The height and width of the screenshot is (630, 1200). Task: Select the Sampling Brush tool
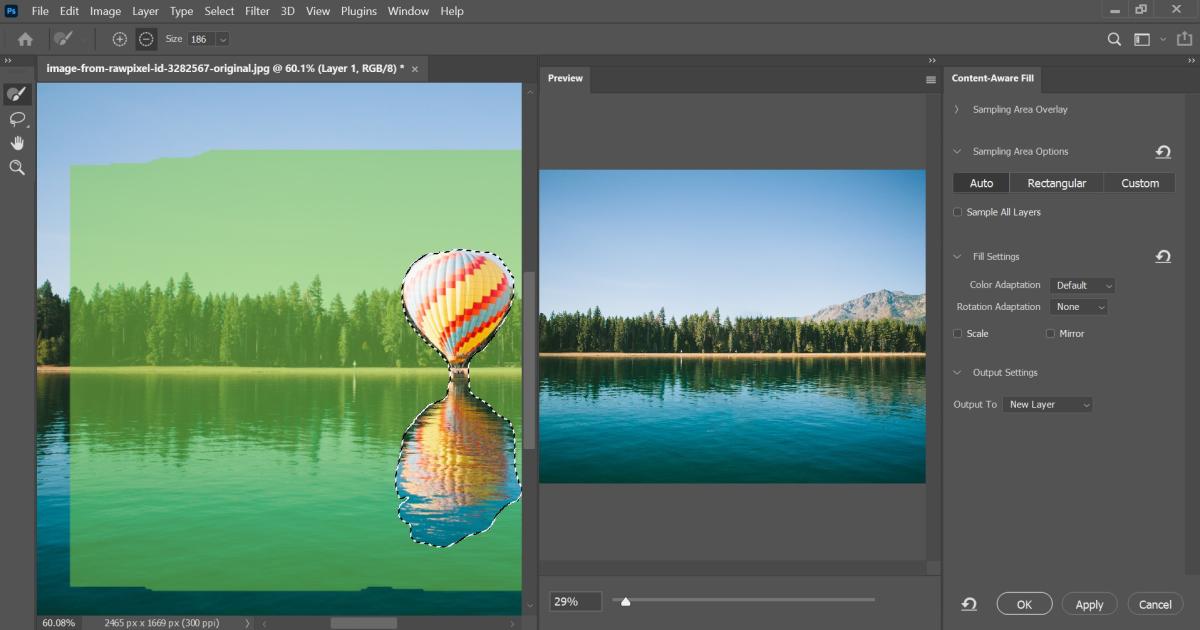tap(17, 94)
